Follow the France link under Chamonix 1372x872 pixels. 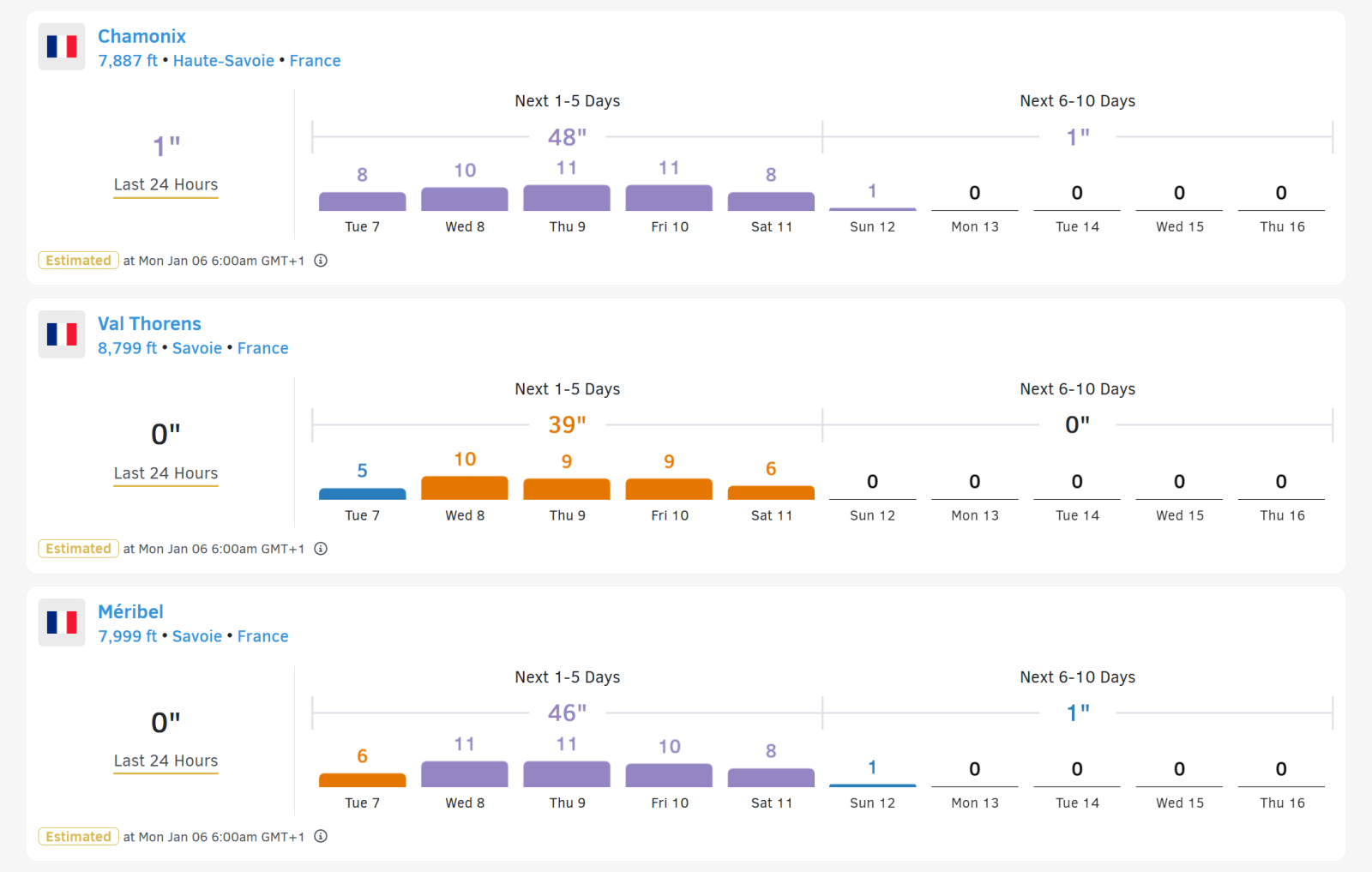pos(315,61)
